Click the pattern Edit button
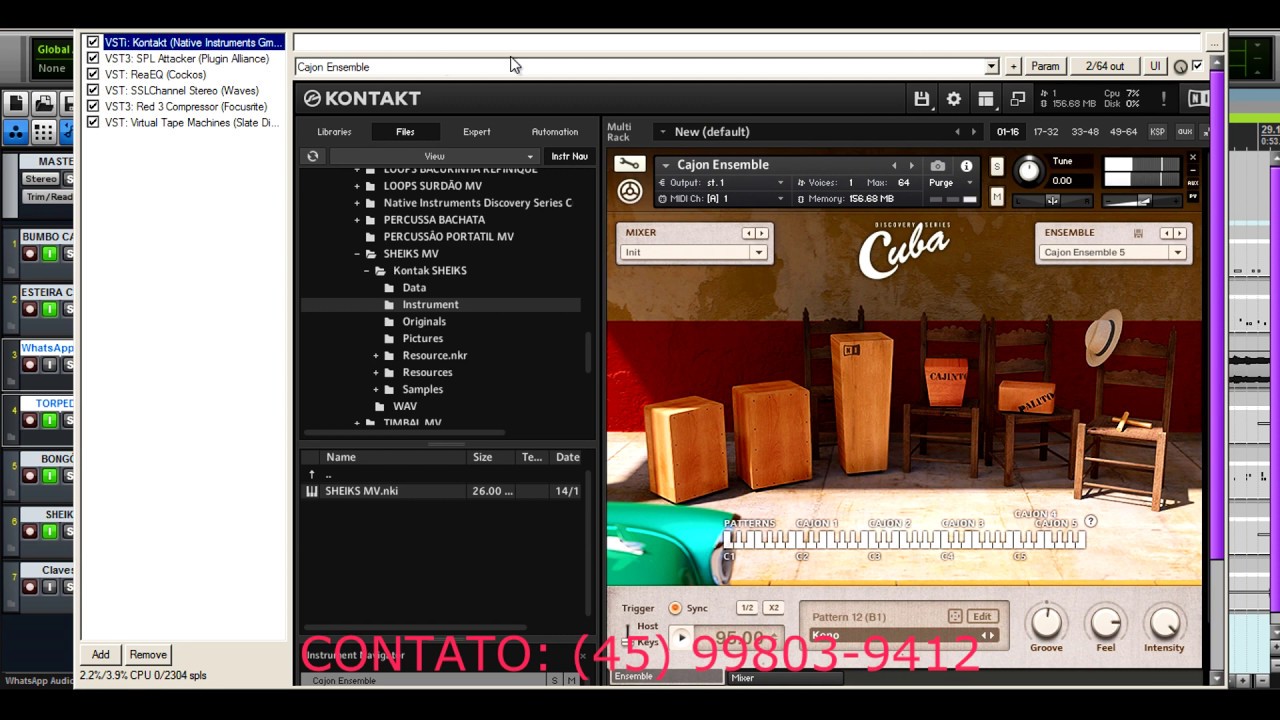 click(x=982, y=617)
